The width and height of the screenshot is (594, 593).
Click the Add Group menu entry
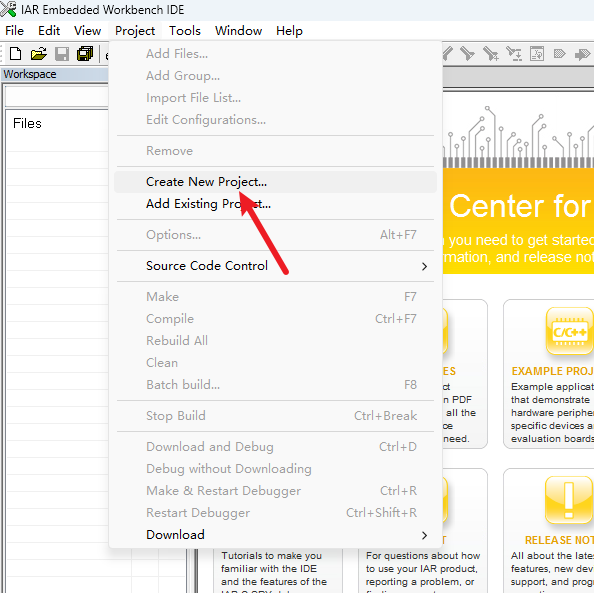[275, 76]
